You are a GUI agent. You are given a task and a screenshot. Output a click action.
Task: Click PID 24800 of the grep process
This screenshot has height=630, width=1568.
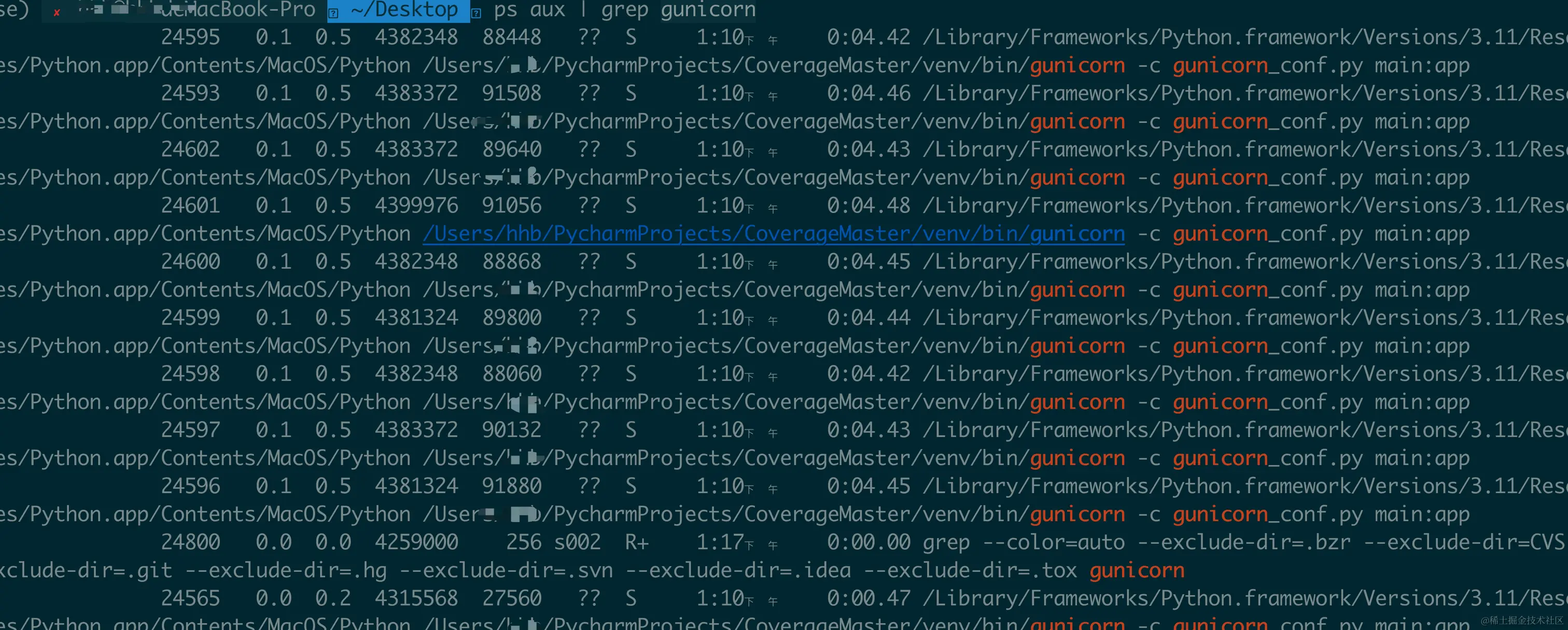coord(190,542)
